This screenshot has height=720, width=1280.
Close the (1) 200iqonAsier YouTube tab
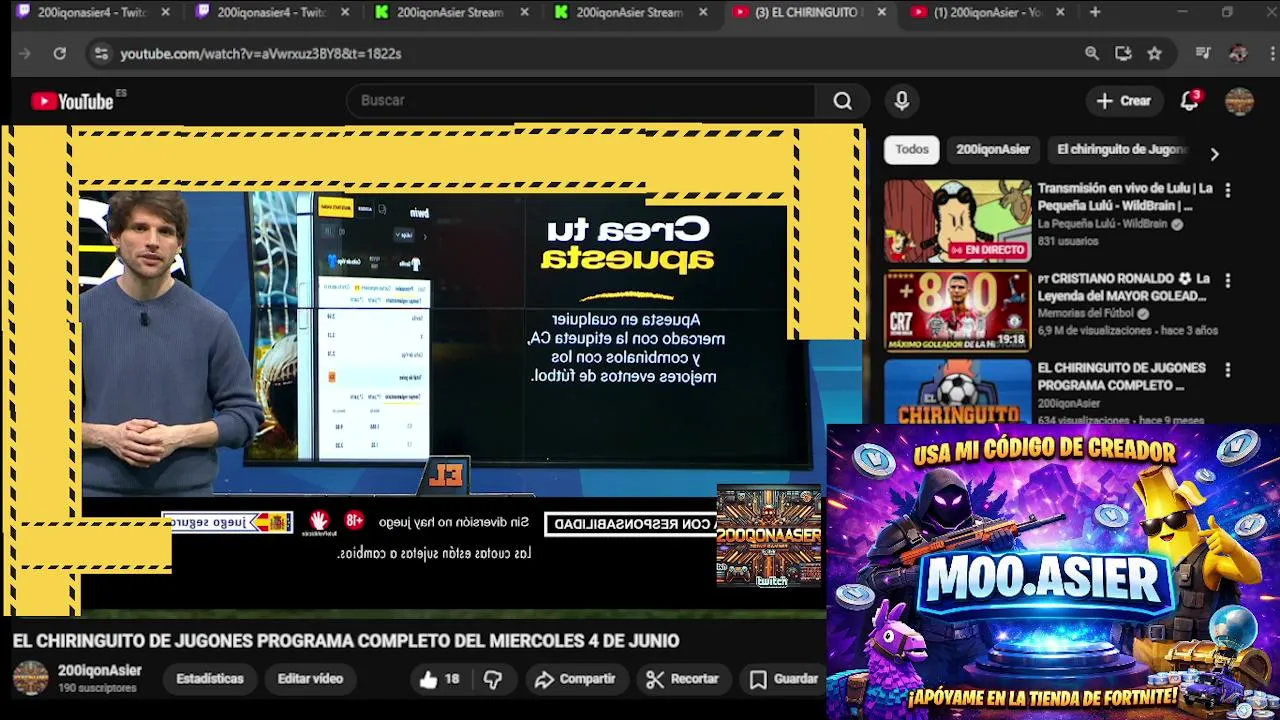click(1060, 12)
